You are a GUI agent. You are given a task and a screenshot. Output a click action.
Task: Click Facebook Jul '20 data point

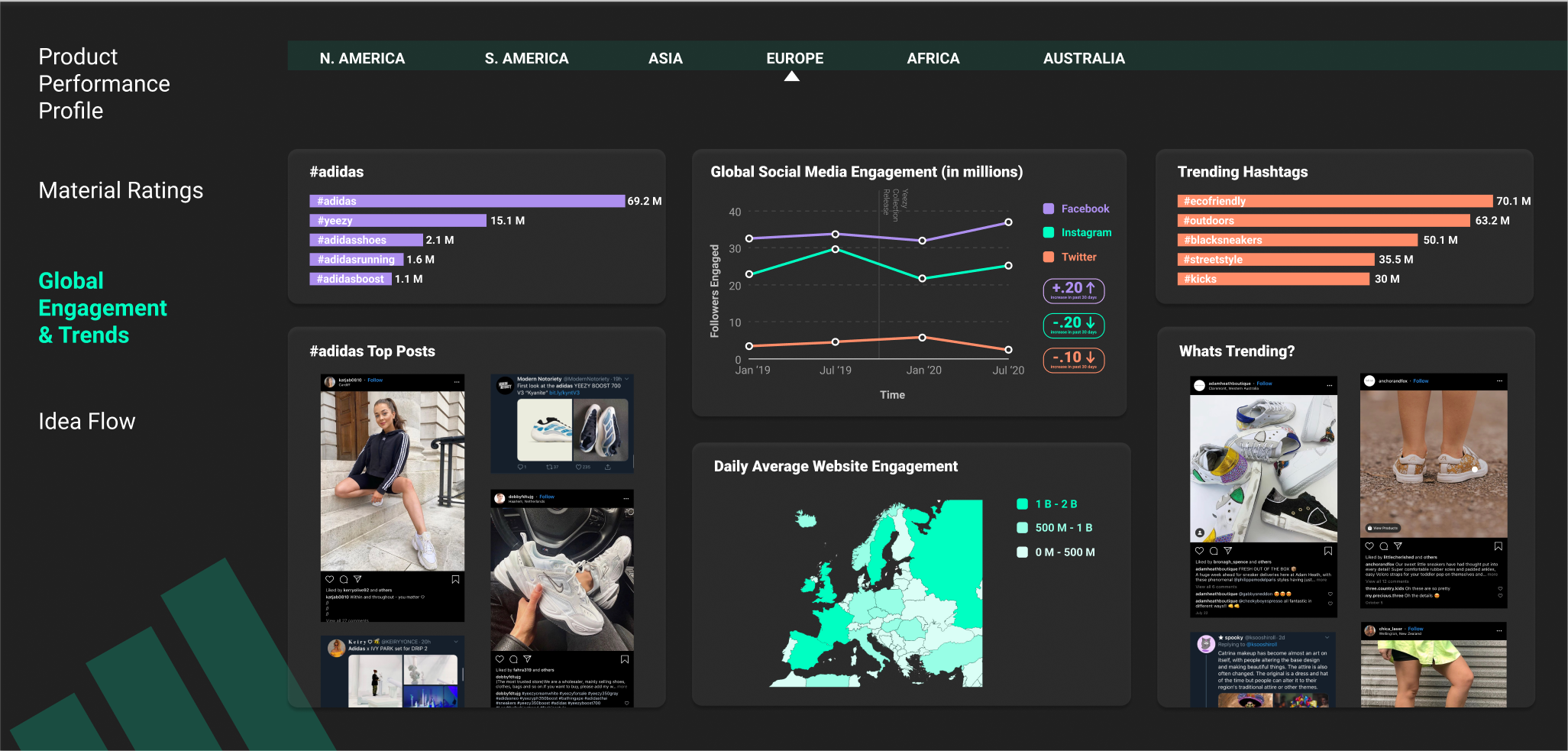point(1008,222)
